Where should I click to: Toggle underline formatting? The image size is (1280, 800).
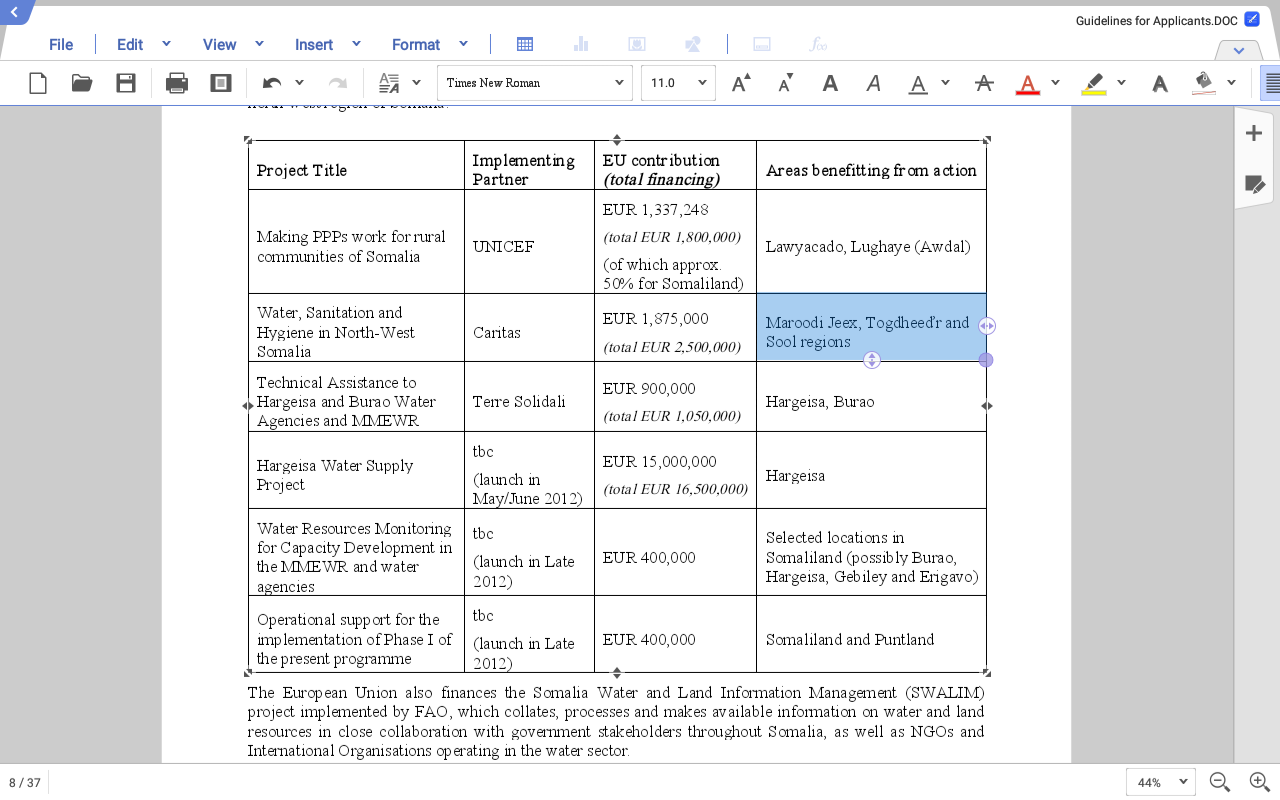(x=918, y=84)
